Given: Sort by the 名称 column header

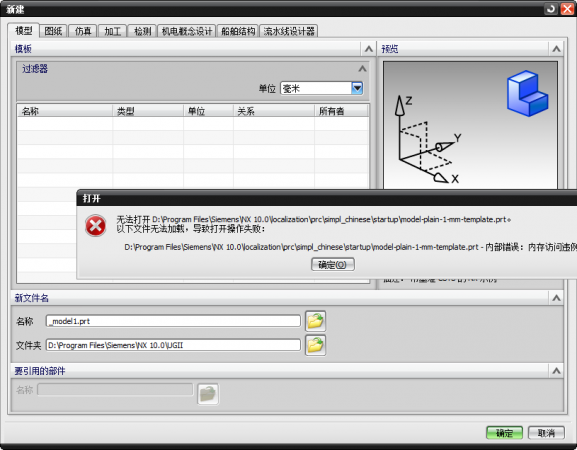Looking at the screenshot, I should pos(65,111).
